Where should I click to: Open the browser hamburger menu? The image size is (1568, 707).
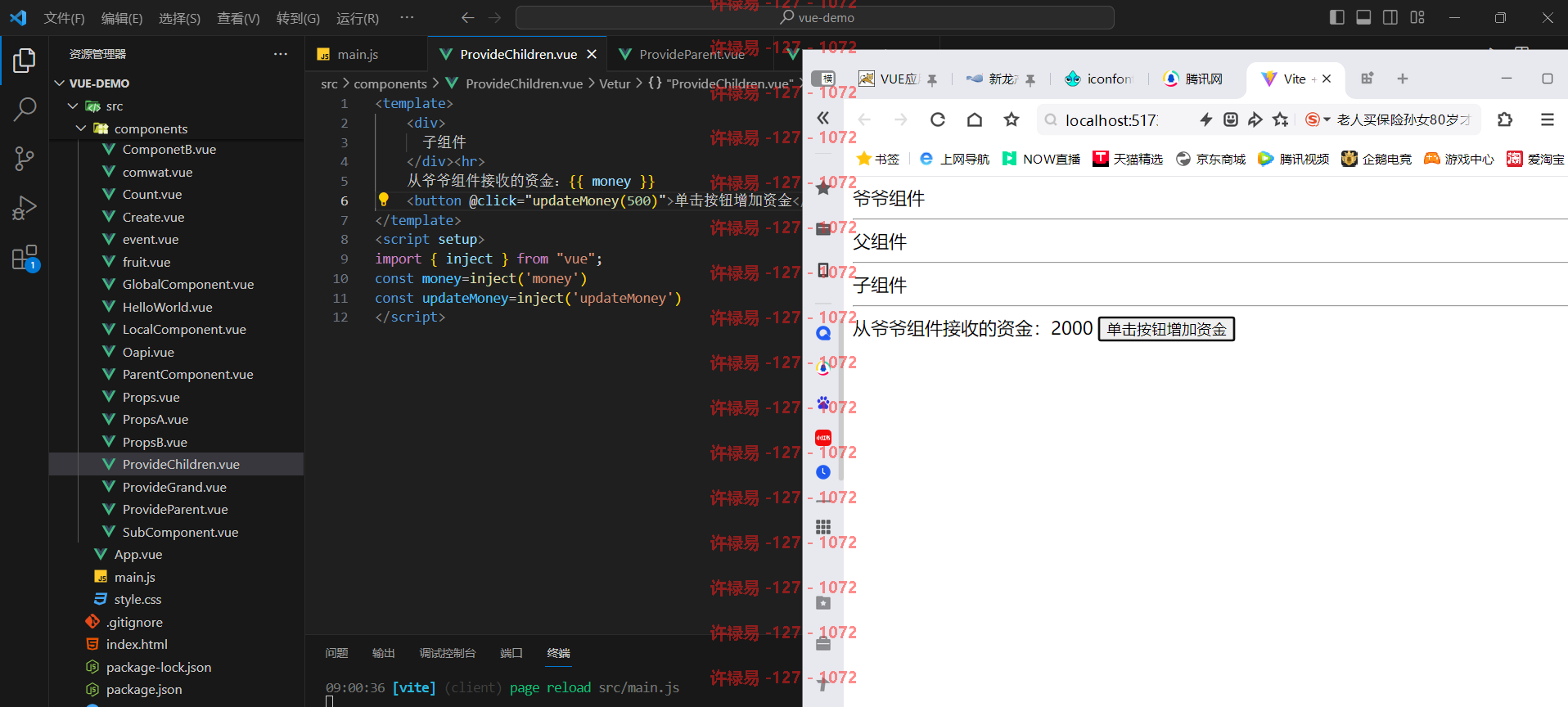(1547, 120)
